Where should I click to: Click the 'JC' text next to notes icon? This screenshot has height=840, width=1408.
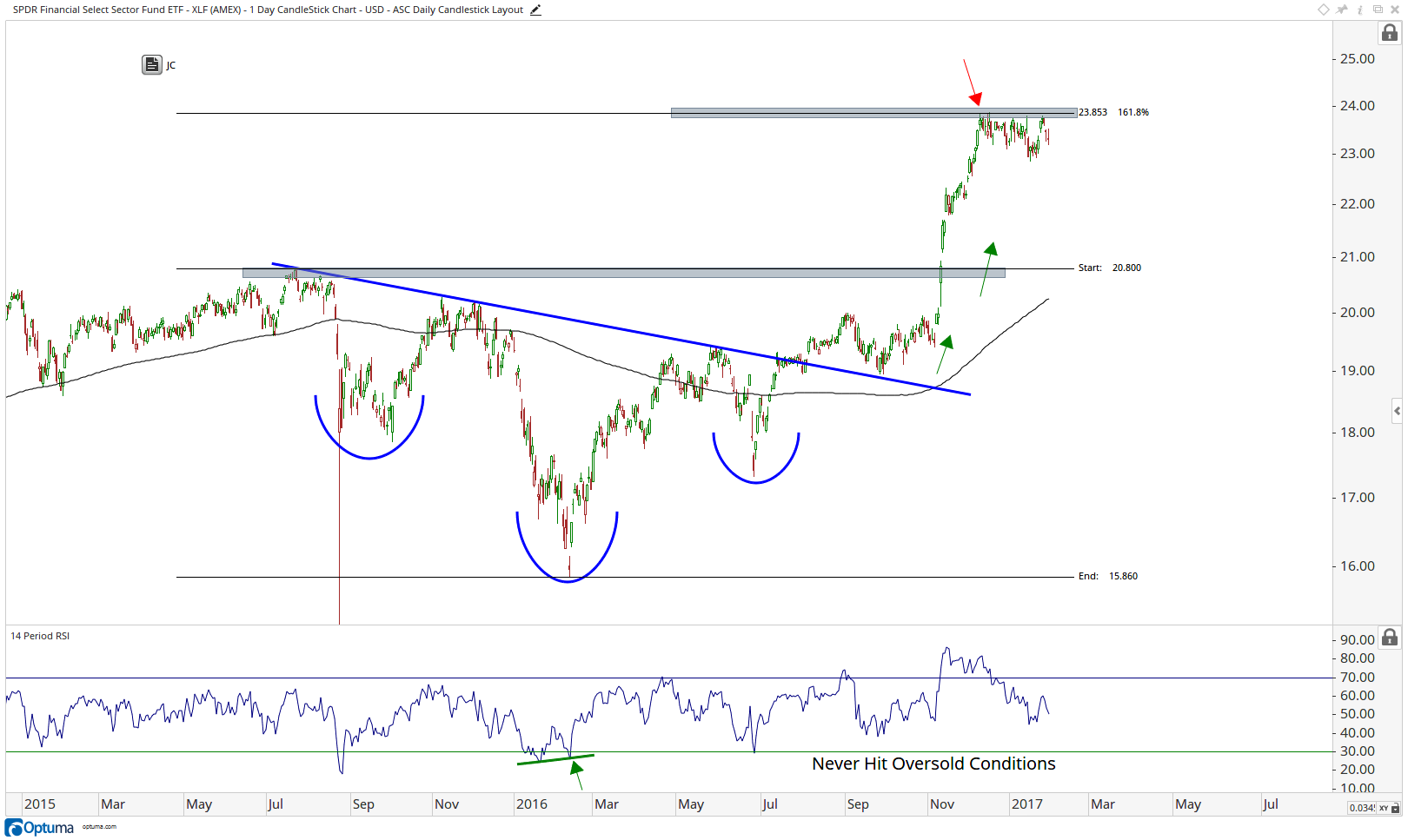(171, 65)
